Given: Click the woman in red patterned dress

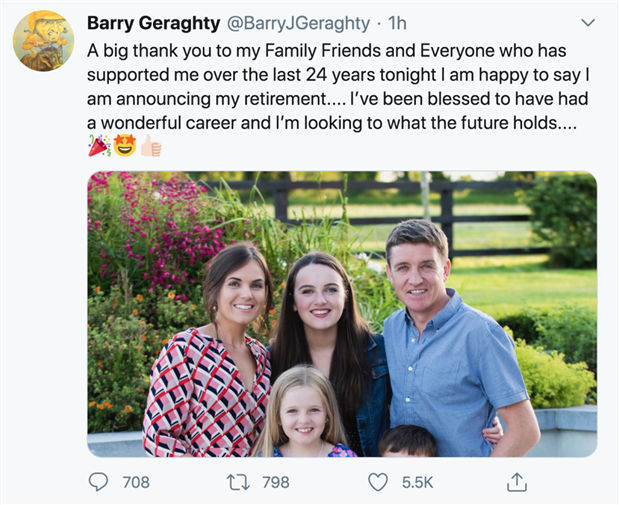Looking at the screenshot, I should tap(212, 370).
